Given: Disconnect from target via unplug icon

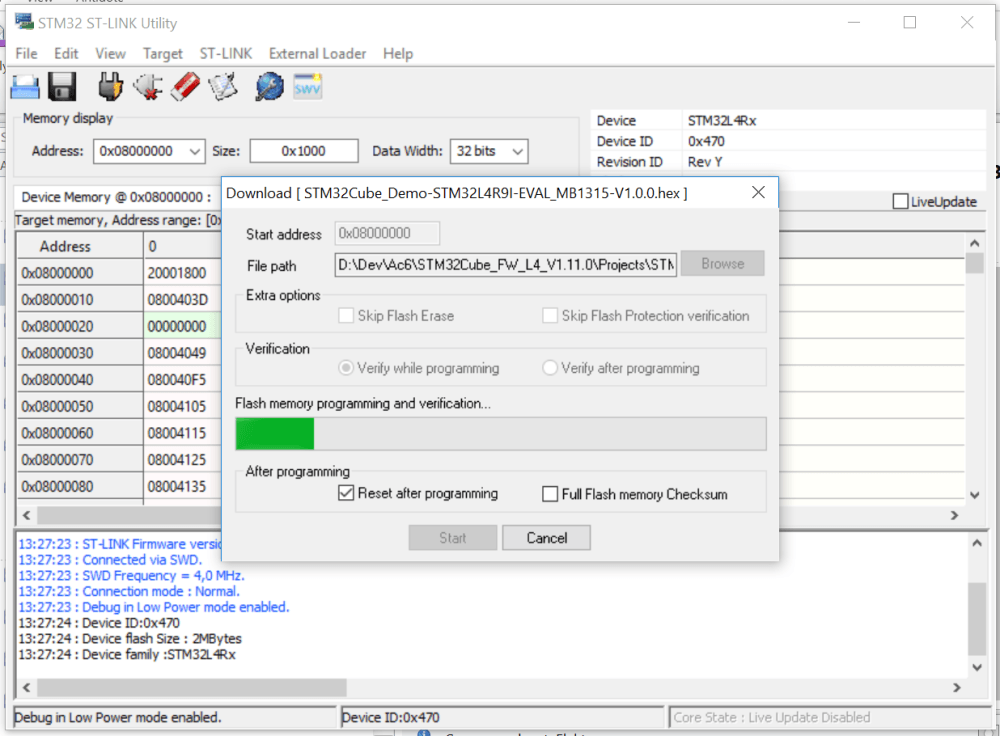Looking at the screenshot, I should (147, 87).
